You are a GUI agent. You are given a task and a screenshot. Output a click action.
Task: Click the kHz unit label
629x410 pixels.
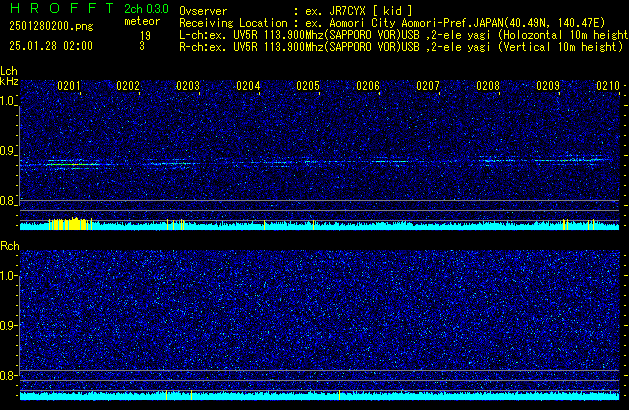[x=9, y=81]
